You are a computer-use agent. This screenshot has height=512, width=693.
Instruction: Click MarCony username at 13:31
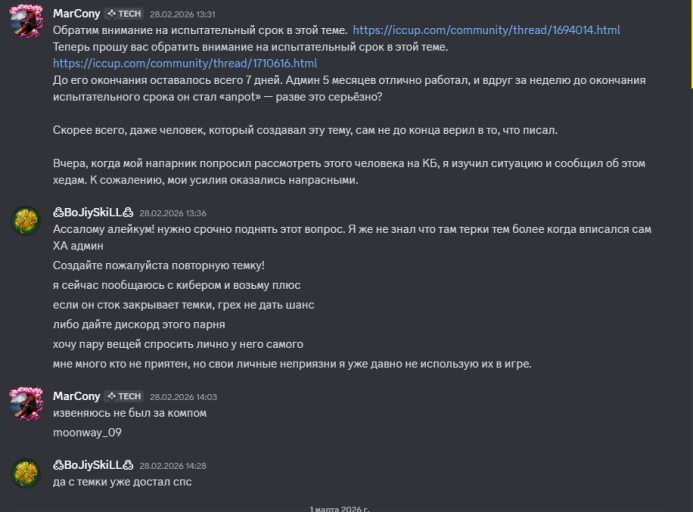(76, 14)
